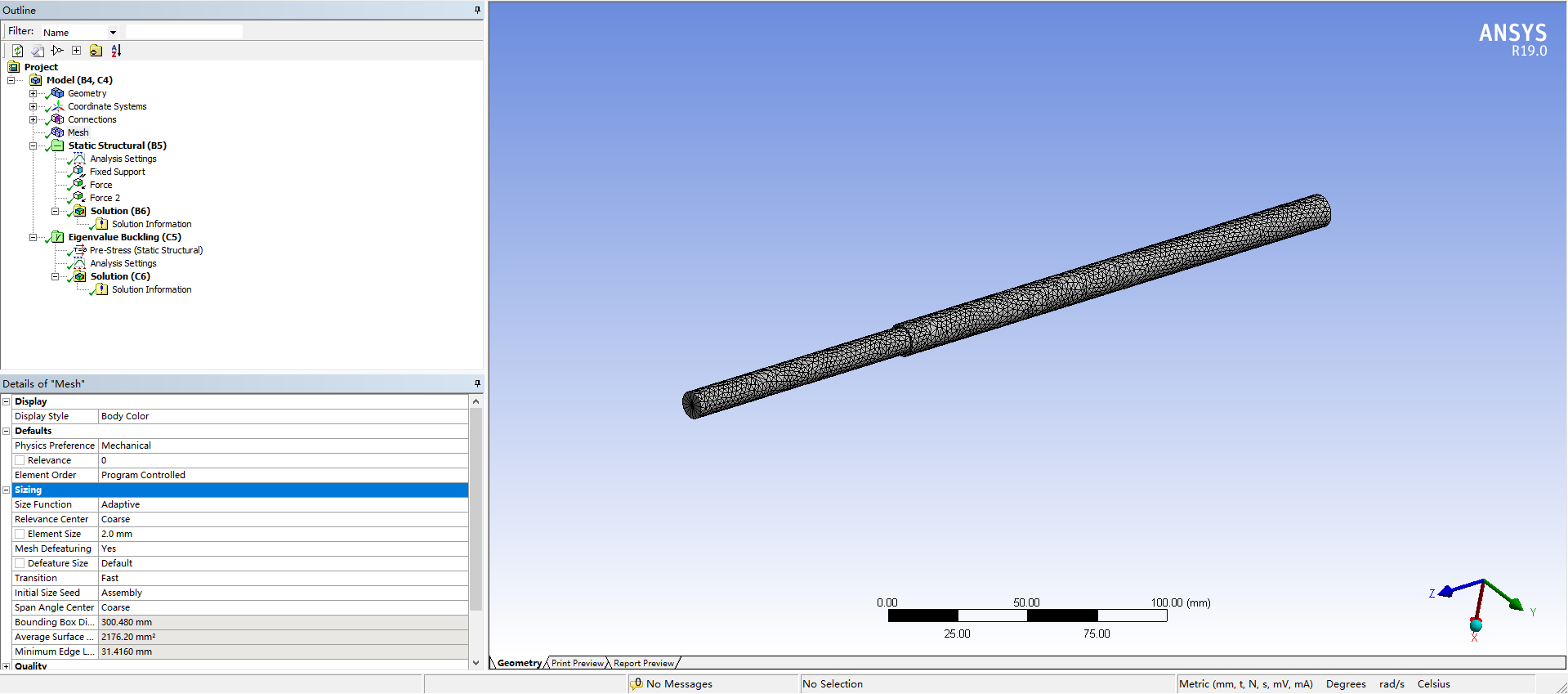Click the Connections node icon
The height and width of the screenshot is (694, 1568).
(x=57, y=119)
